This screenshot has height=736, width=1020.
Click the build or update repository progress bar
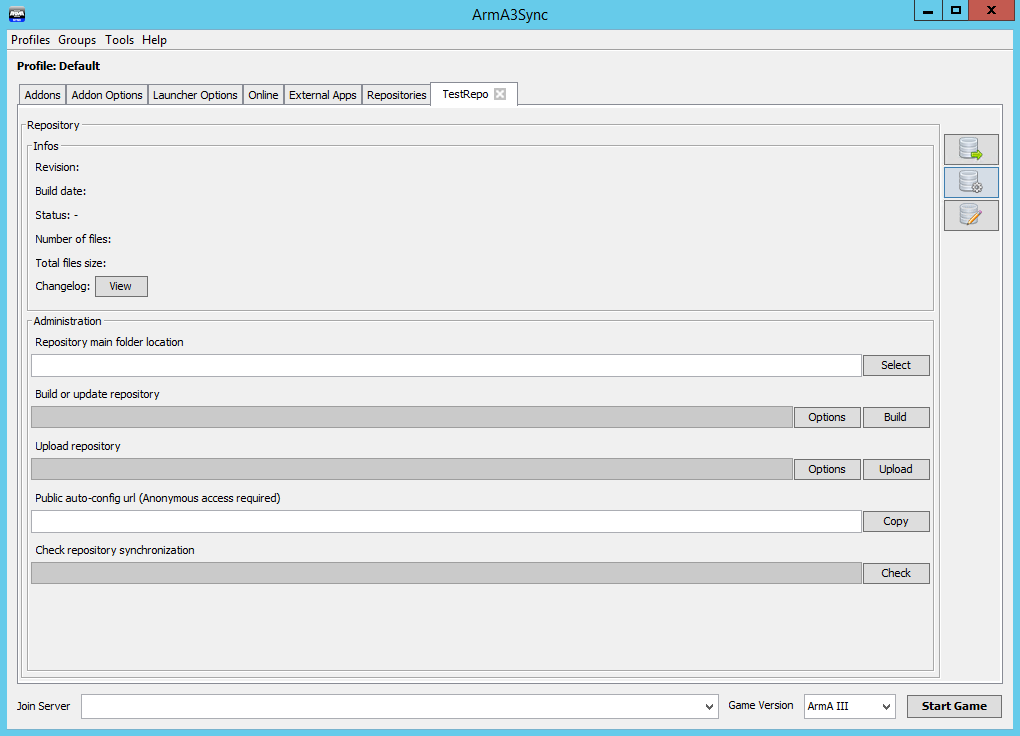point(412,417)
